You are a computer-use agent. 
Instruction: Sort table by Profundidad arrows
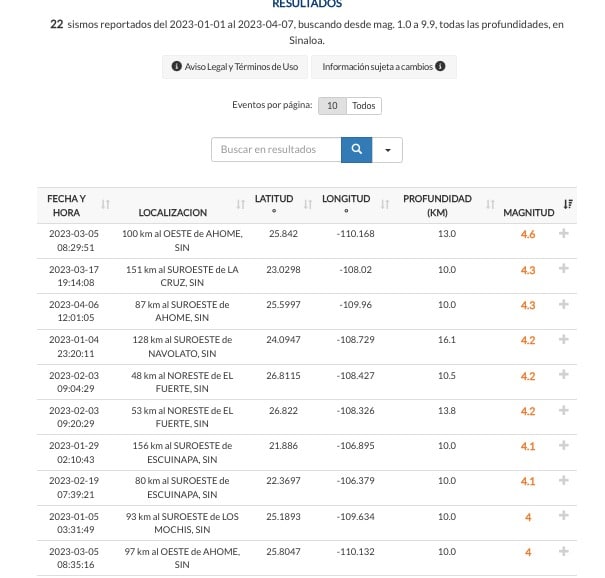click(490, 204)
